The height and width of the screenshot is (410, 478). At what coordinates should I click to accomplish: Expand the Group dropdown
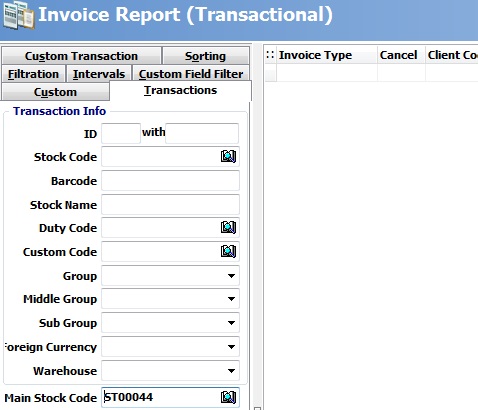point(231,276)
